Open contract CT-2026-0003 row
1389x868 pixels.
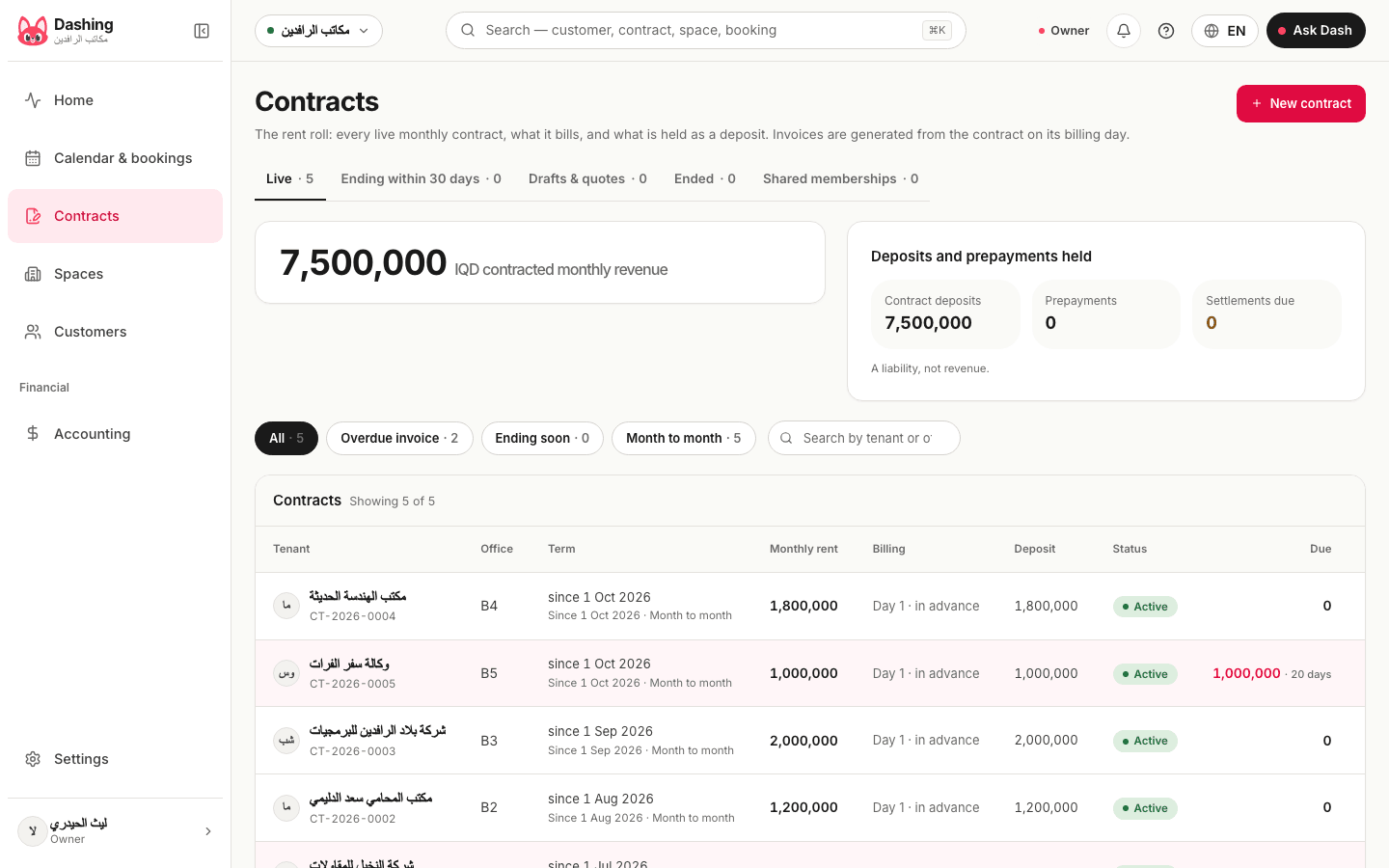[810, 741]
